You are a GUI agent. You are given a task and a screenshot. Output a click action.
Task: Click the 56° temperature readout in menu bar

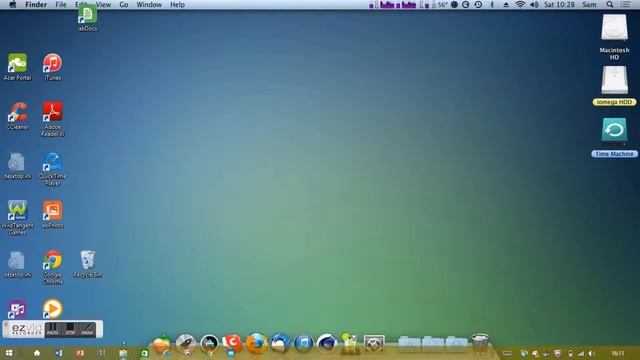[442, 4]
